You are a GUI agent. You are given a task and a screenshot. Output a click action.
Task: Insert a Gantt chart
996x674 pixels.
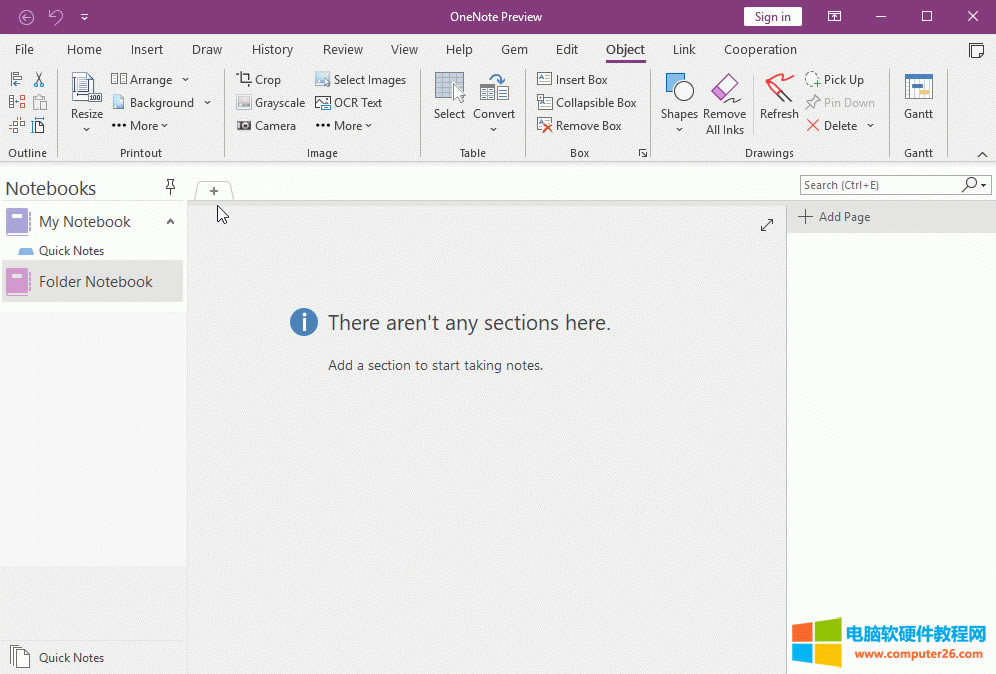tap(918, 97)
